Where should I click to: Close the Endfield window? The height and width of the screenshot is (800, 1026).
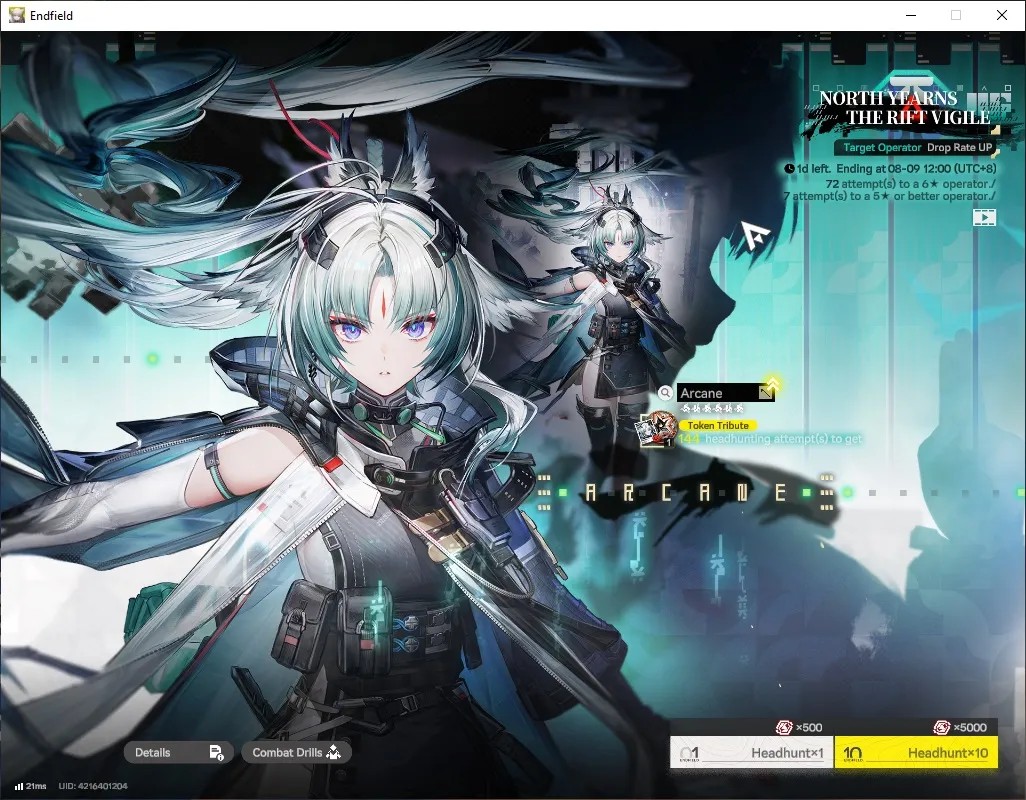tap(1002, 15)
